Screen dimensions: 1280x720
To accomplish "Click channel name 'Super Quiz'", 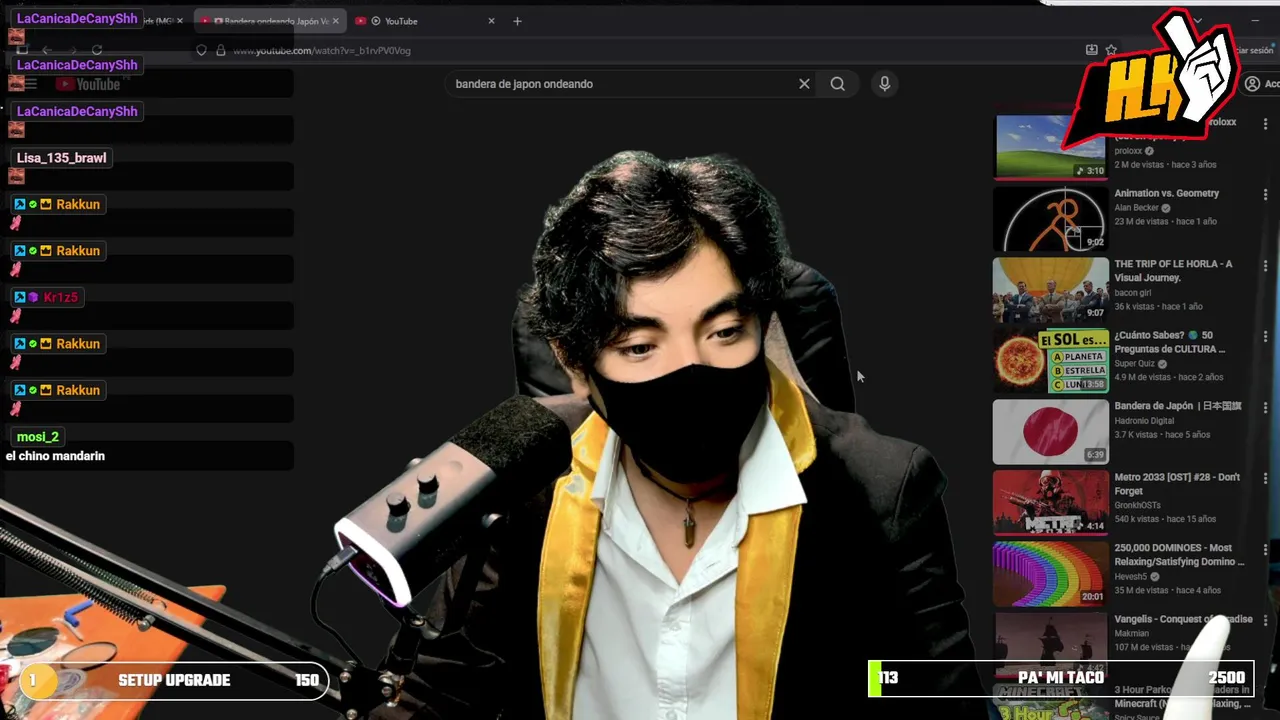I will pyautogui.click(x=1135, y=364).
